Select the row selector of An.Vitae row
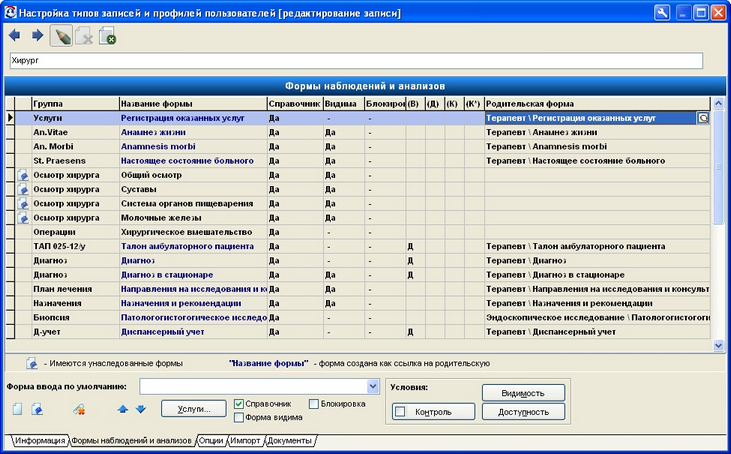Image resolution: width=731 pixels, height=454 pixels. [x=10, y=132]
